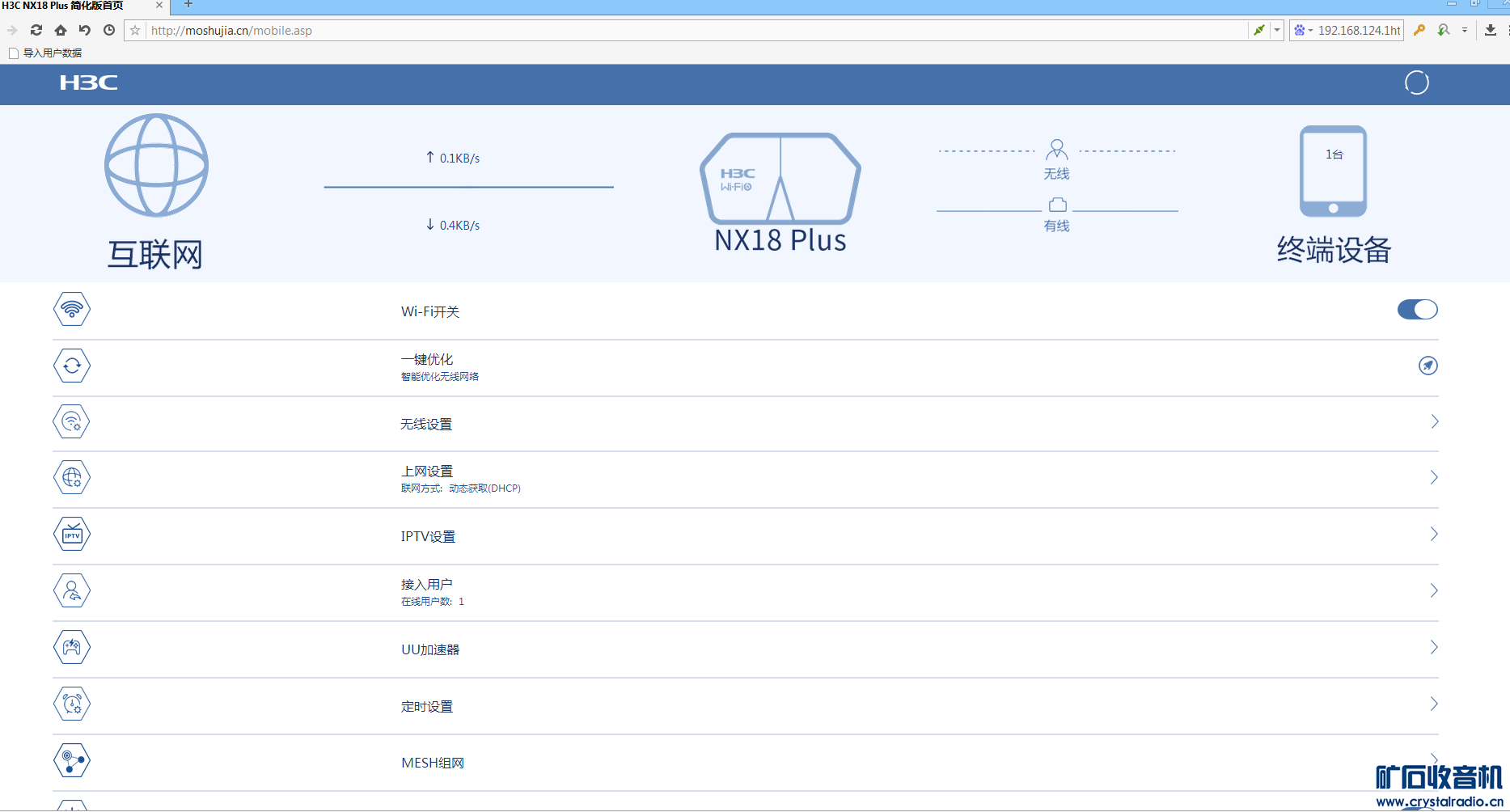This screenshot has width=1510, height=812.
Task: Click the address bar URL field
Action: pyautogui.click(x=696, y=30)
